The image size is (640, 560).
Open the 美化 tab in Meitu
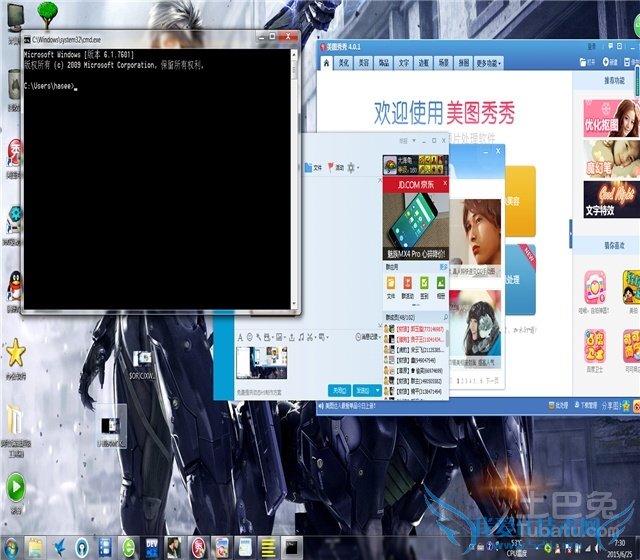tap(343, 62)
